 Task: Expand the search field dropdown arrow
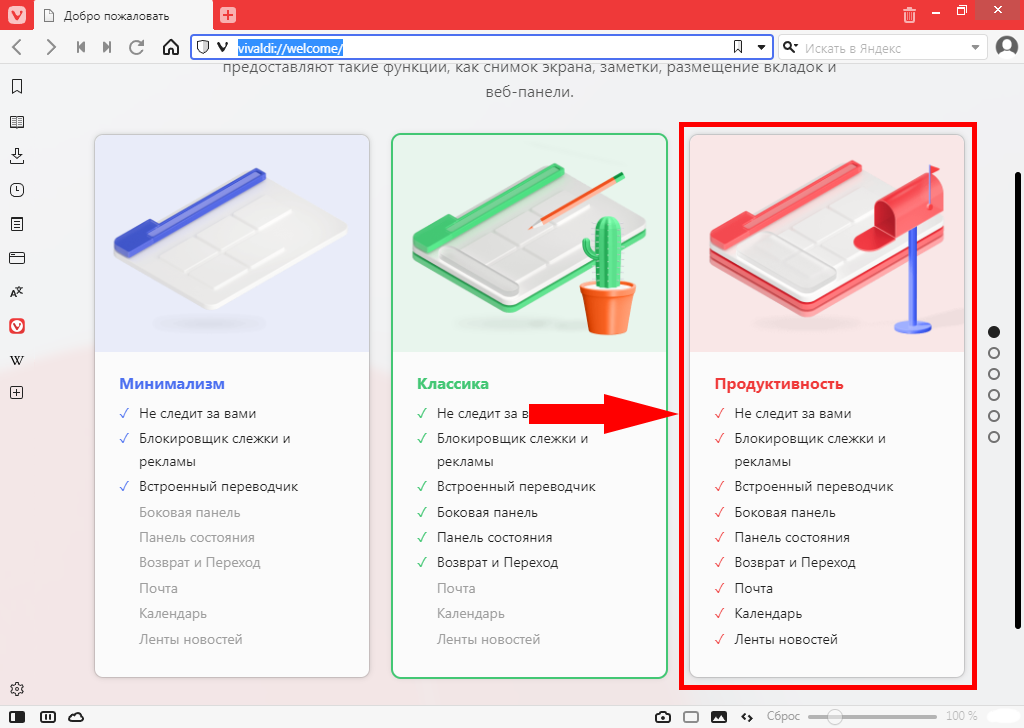tap(976, 47)
